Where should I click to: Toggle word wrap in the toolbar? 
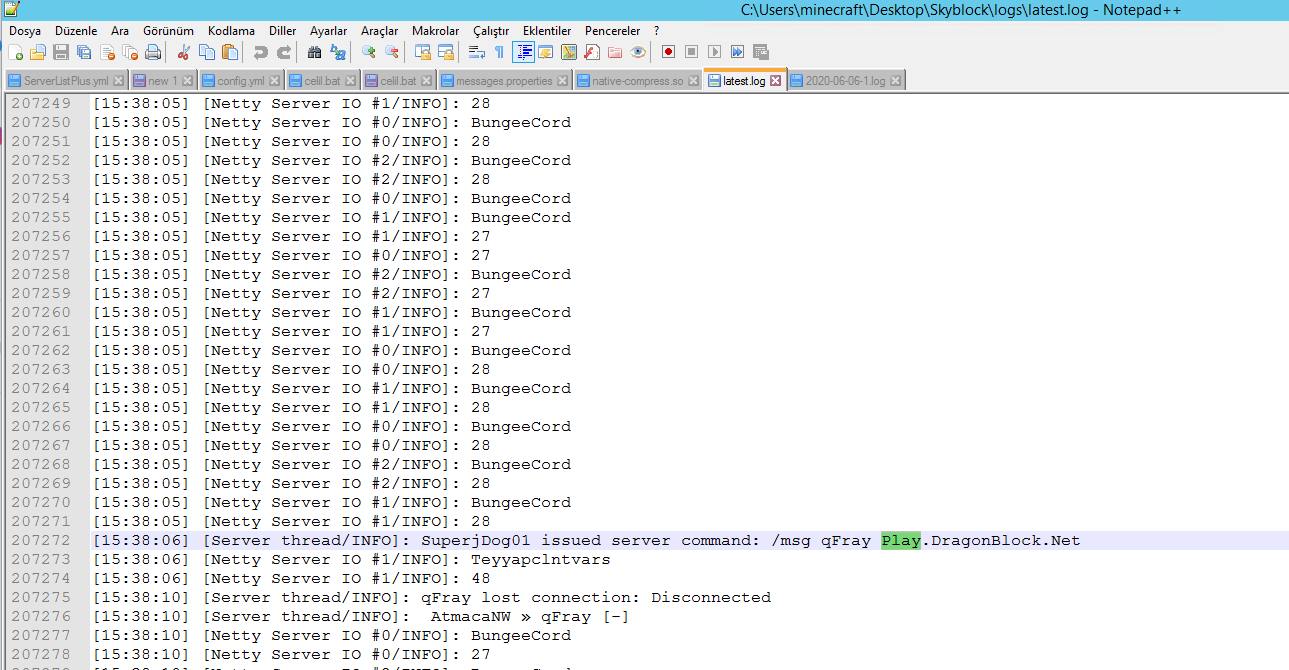tap(477, 52)
